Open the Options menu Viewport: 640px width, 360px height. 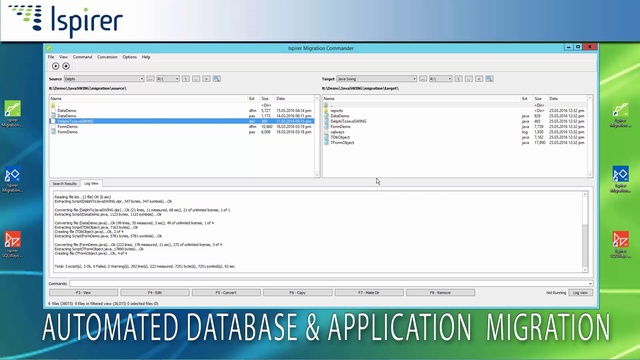[130, 57]
